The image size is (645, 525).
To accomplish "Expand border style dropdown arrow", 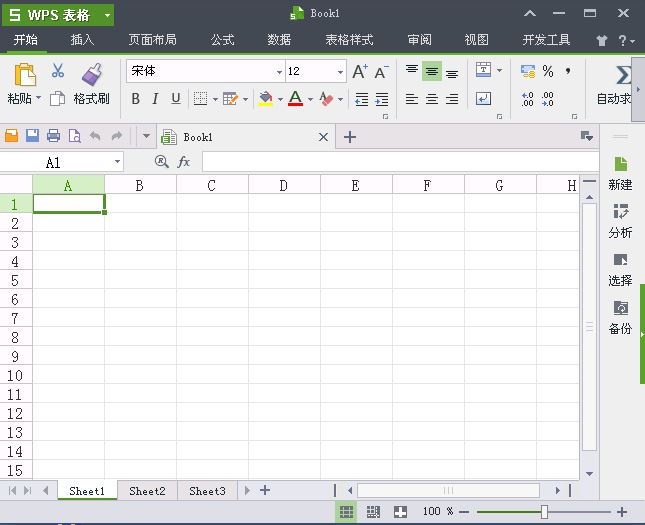I will coord(215,99).
